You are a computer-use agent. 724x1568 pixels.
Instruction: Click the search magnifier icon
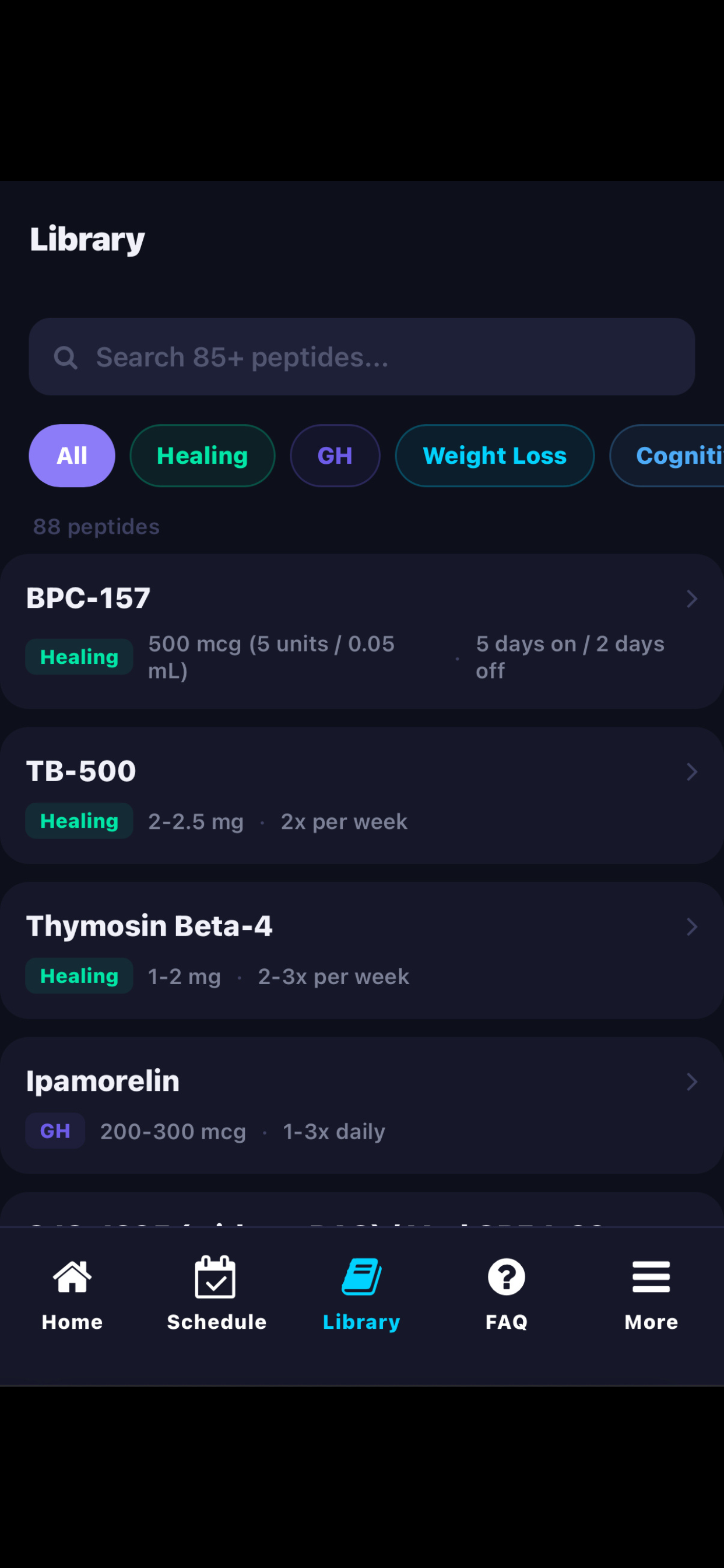[66, 358]
